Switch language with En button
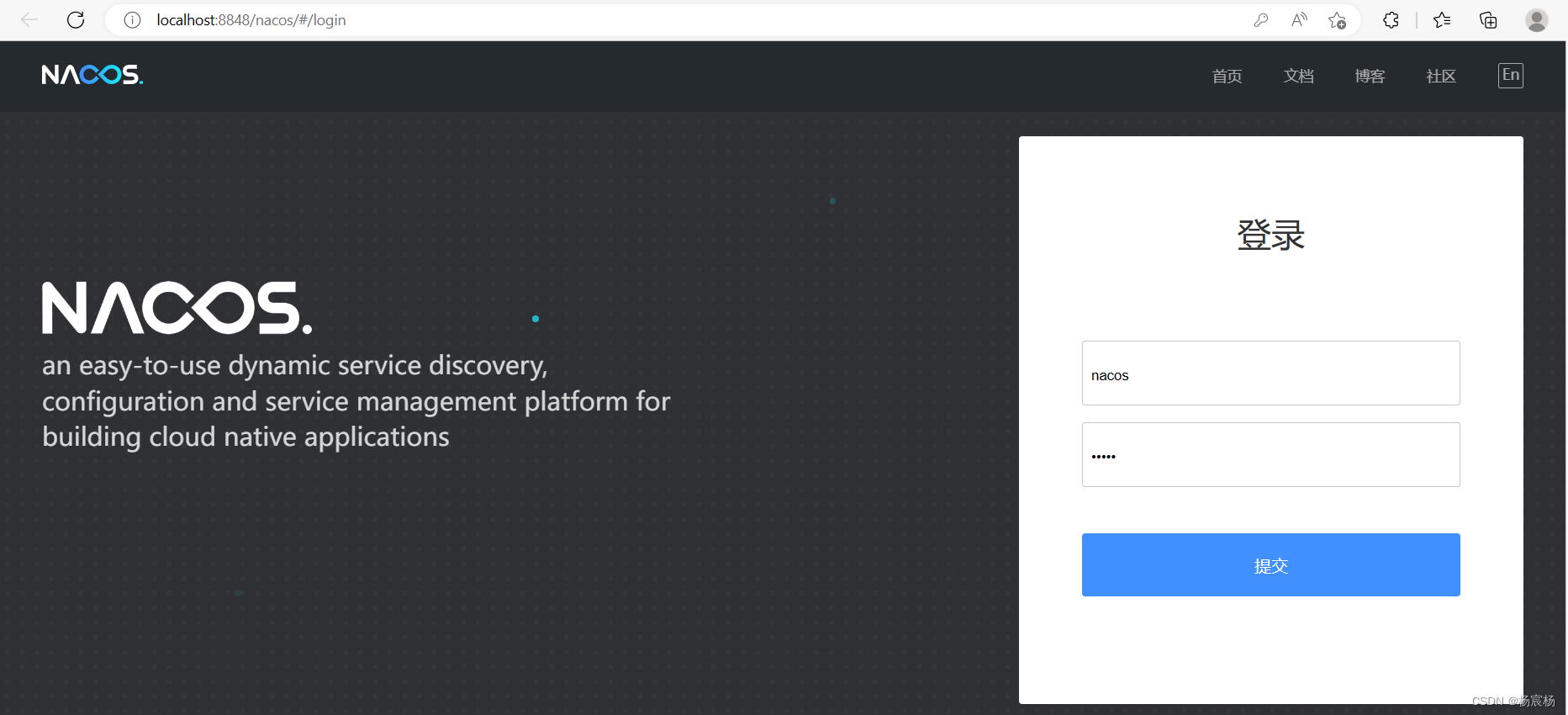1568x715 pixels. coord(1511,76)
